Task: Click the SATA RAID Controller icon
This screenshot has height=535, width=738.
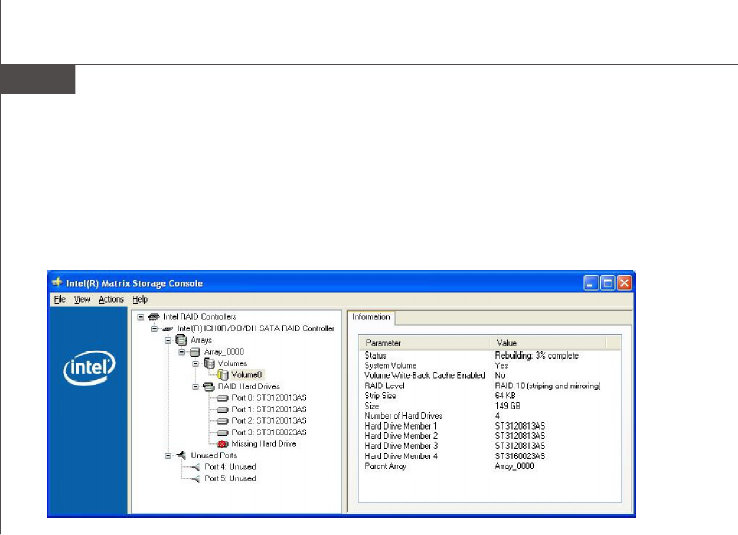Action: (168, 328)
